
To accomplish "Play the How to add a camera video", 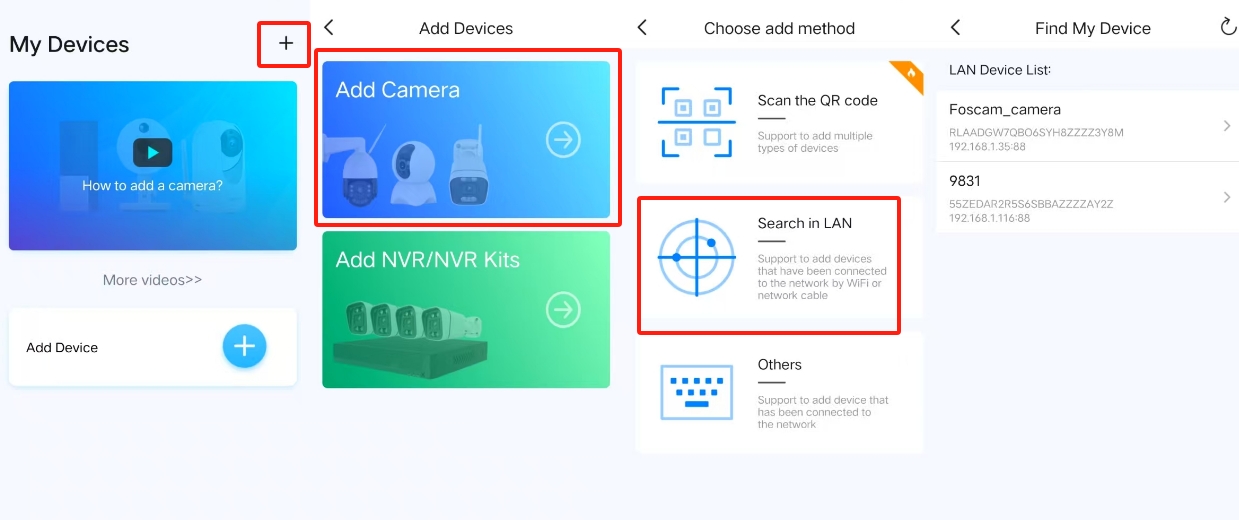I will pyautogui.click(x=152, y=152).
